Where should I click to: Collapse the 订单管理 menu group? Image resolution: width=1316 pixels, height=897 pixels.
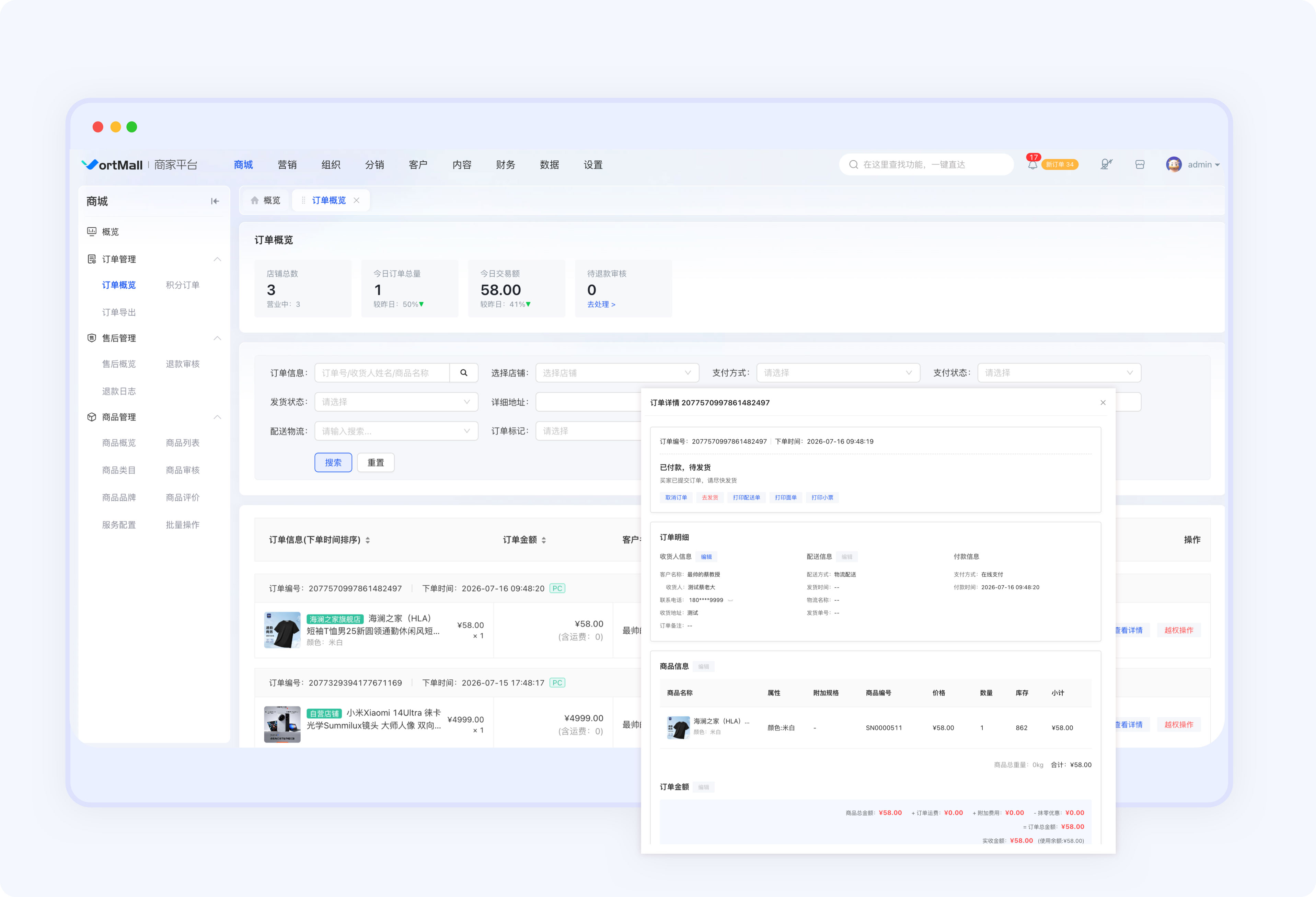(218, 260)
